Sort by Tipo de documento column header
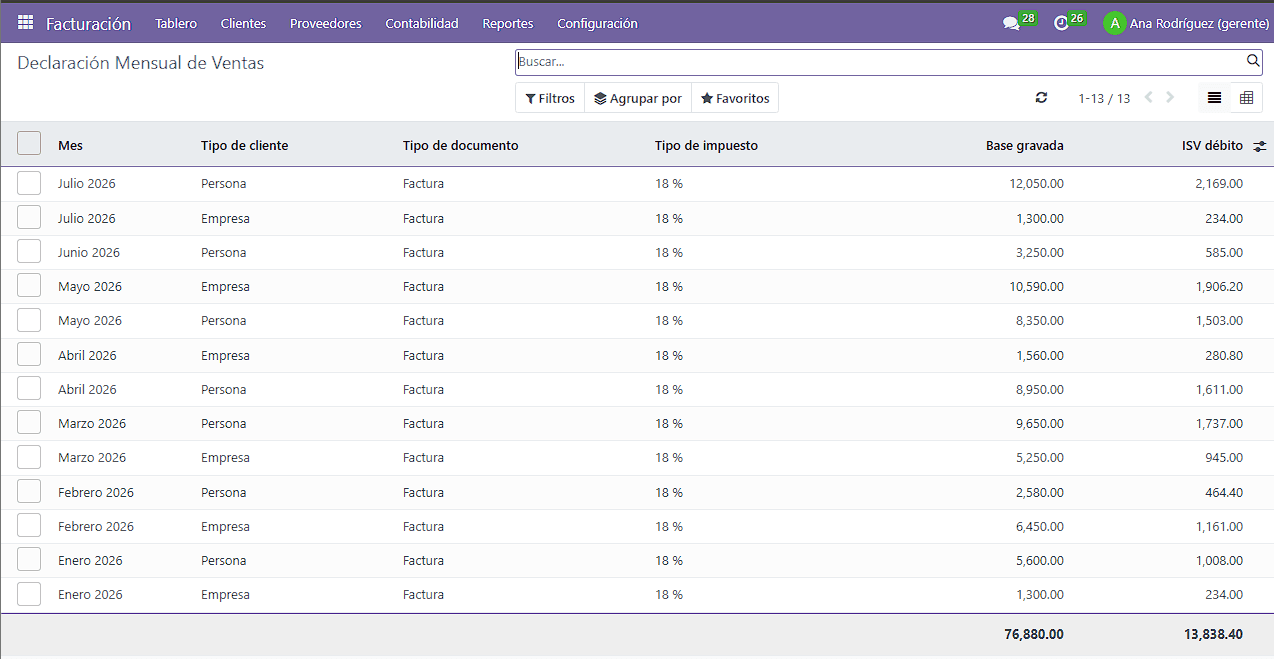 coord(461,146)
